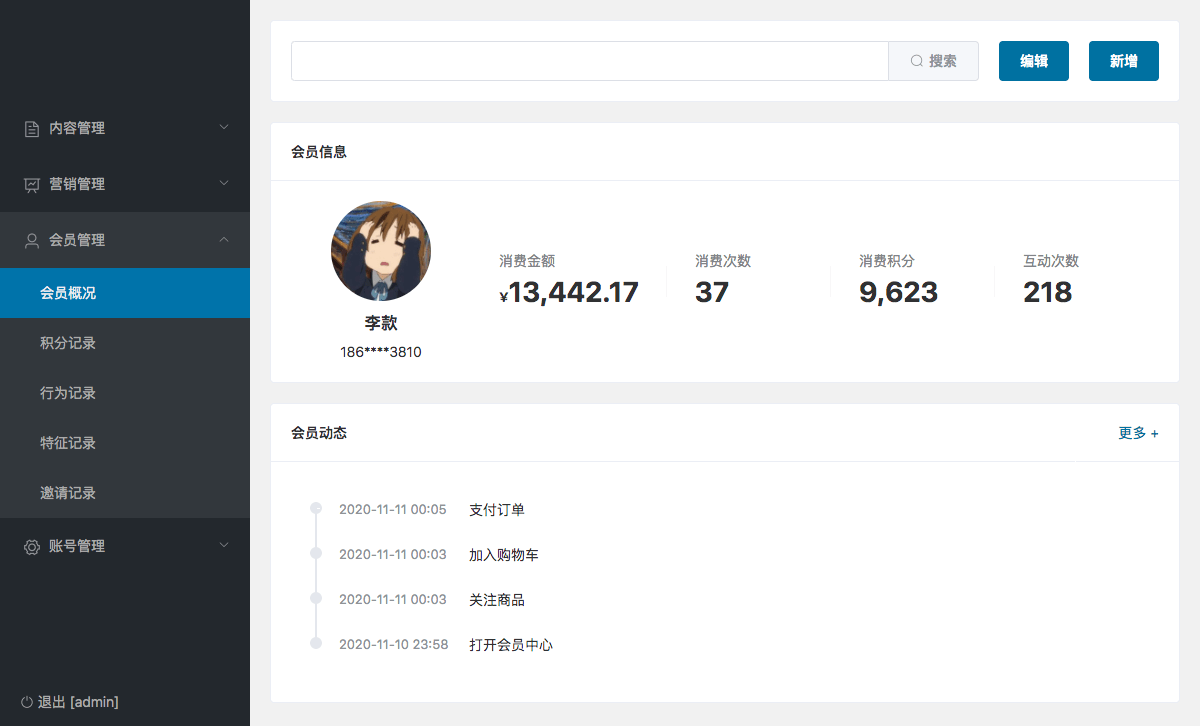Click the 关注商品 activity entry
Viewport: 1200px width, 726px height.
[x=497, y=600]
